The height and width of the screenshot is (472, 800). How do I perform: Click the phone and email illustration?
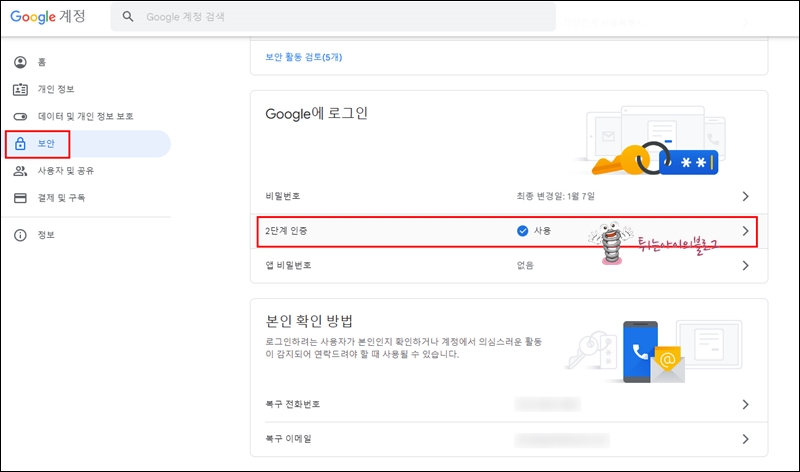pyautogui.click(x=655, y=352)
